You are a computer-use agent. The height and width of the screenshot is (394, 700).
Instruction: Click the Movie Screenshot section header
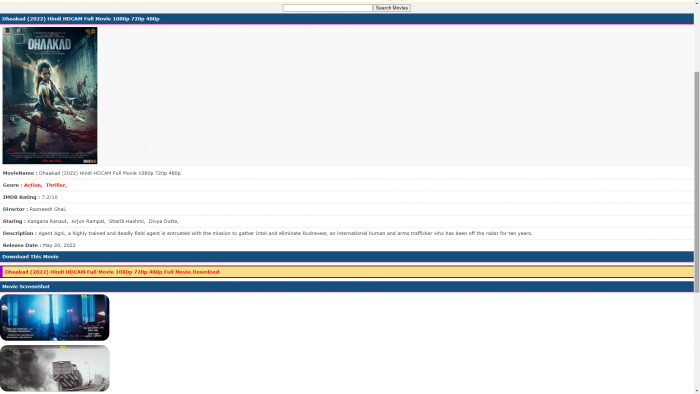pyautogui.click(x=26, y=286)
